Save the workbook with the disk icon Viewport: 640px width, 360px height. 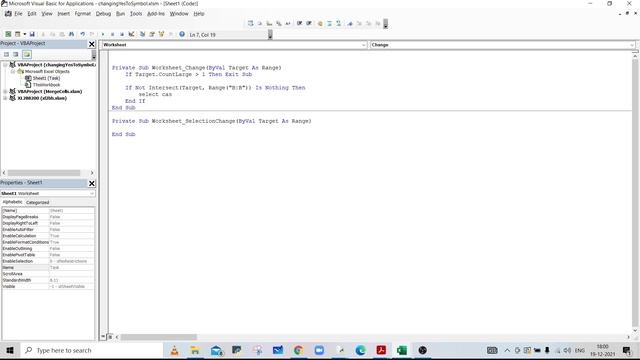(x=32, y=34)
